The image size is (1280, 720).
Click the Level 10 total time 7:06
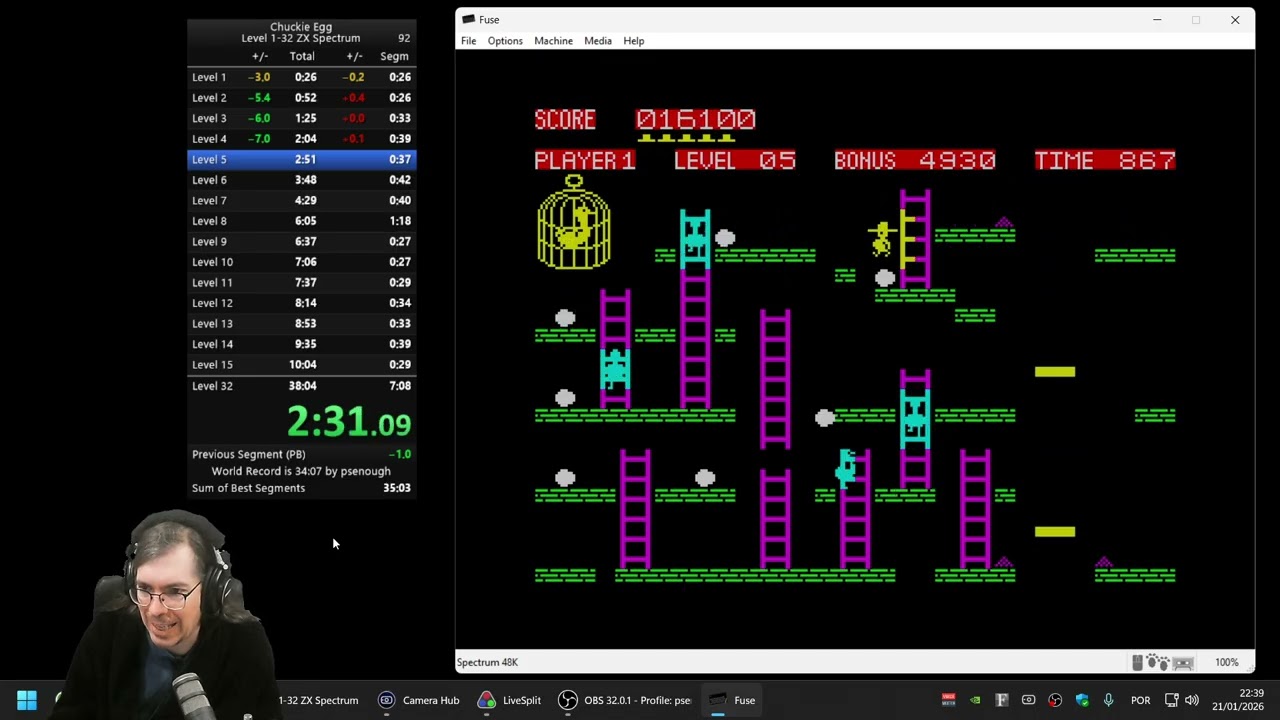[x=305, y=262]
